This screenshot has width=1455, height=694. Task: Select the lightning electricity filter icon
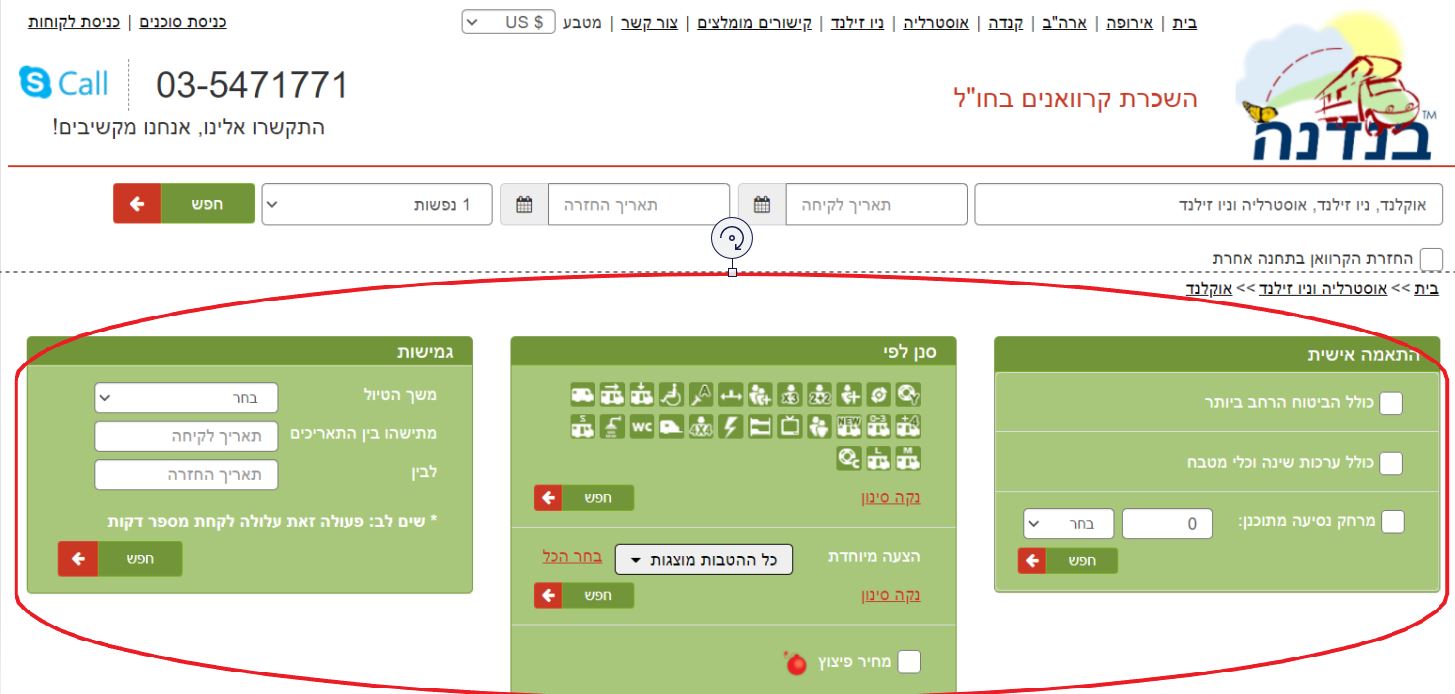(730, 426)
